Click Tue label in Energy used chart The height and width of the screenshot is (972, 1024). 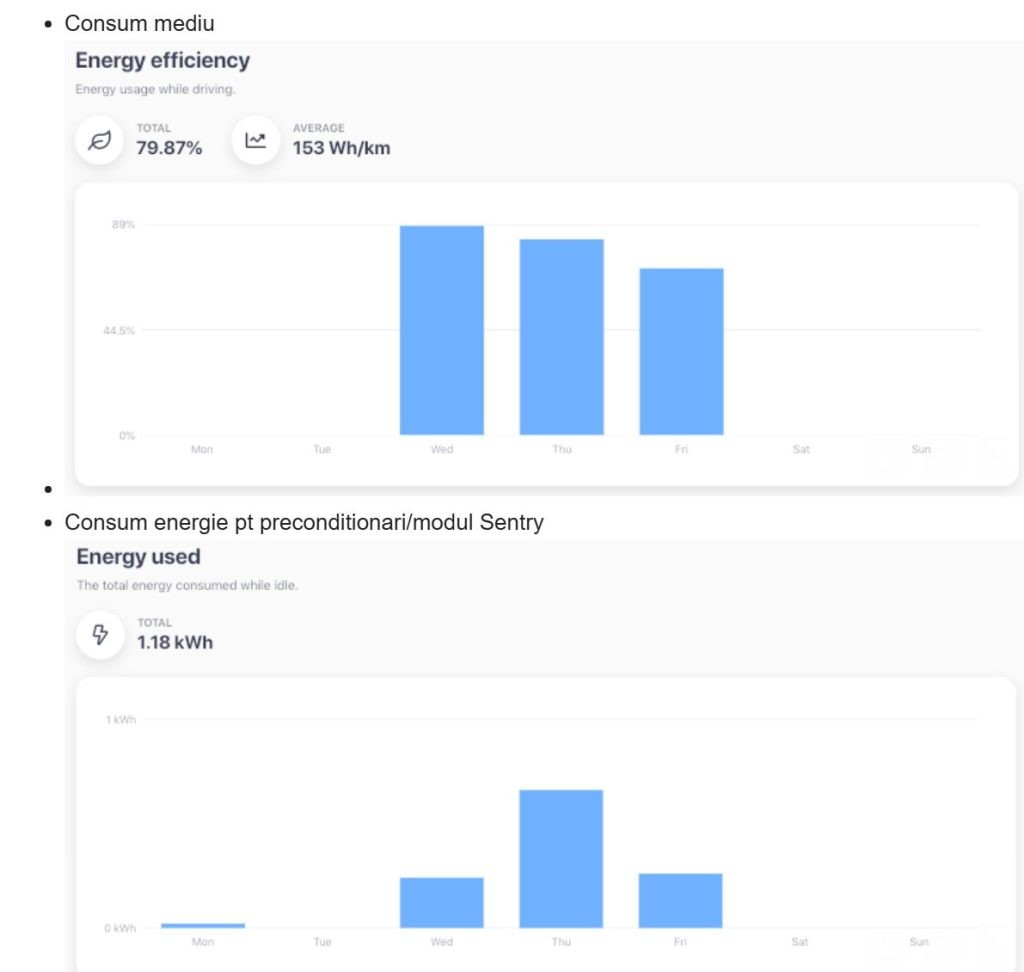(x=322, y=942)
